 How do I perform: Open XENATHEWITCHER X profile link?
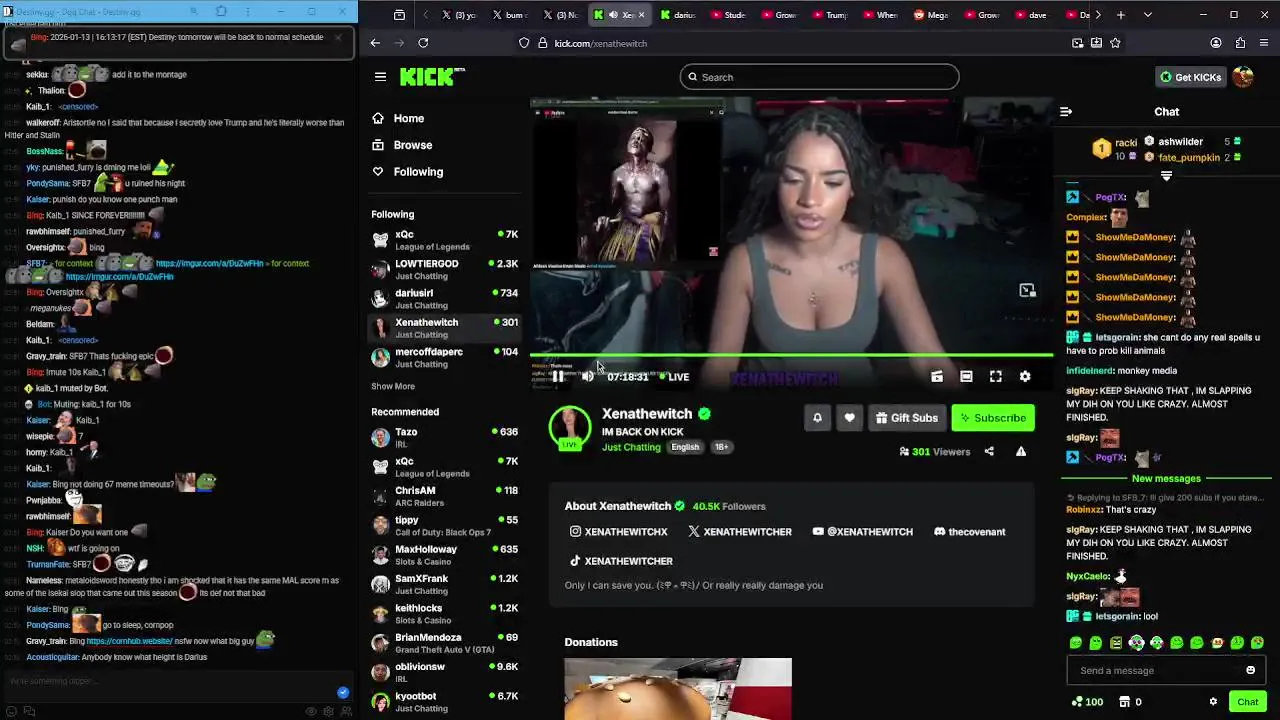tap(740, 532)
